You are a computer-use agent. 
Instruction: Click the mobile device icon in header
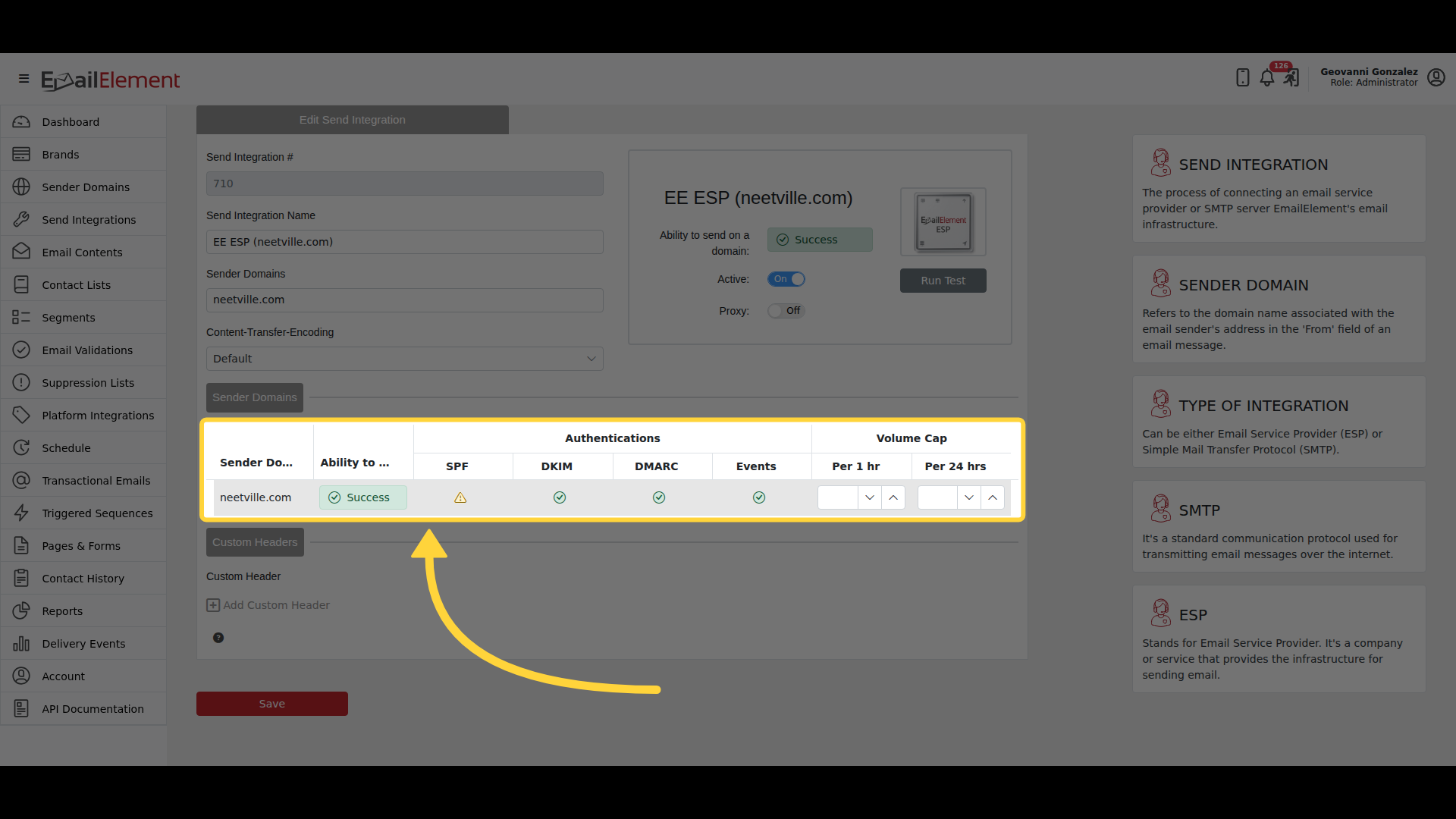click(1242, 77)
